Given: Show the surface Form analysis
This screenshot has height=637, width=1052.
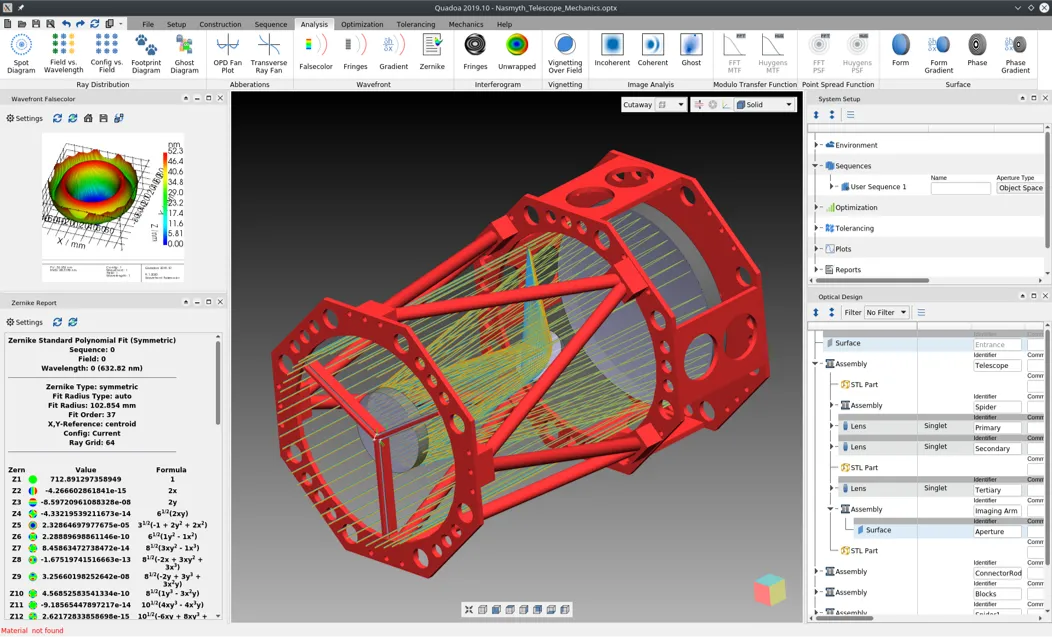Looking at the screenshot, I should pyautogui.click(x=901, y=53).
